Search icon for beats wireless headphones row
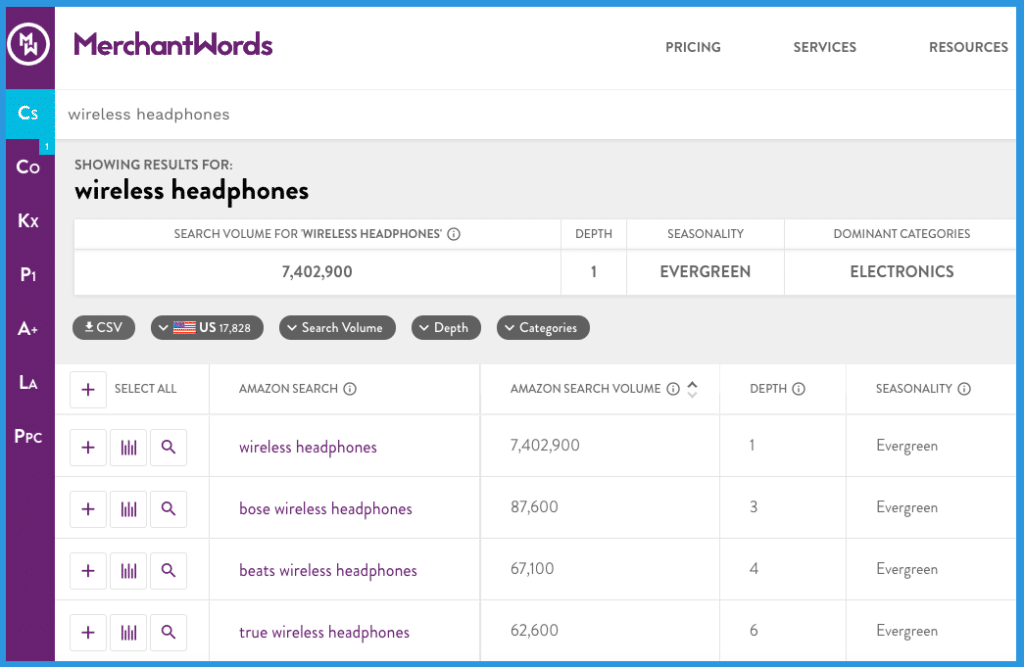Image resolution: width=1024 pixels, height=667 pixels. [x=168, y=571]
